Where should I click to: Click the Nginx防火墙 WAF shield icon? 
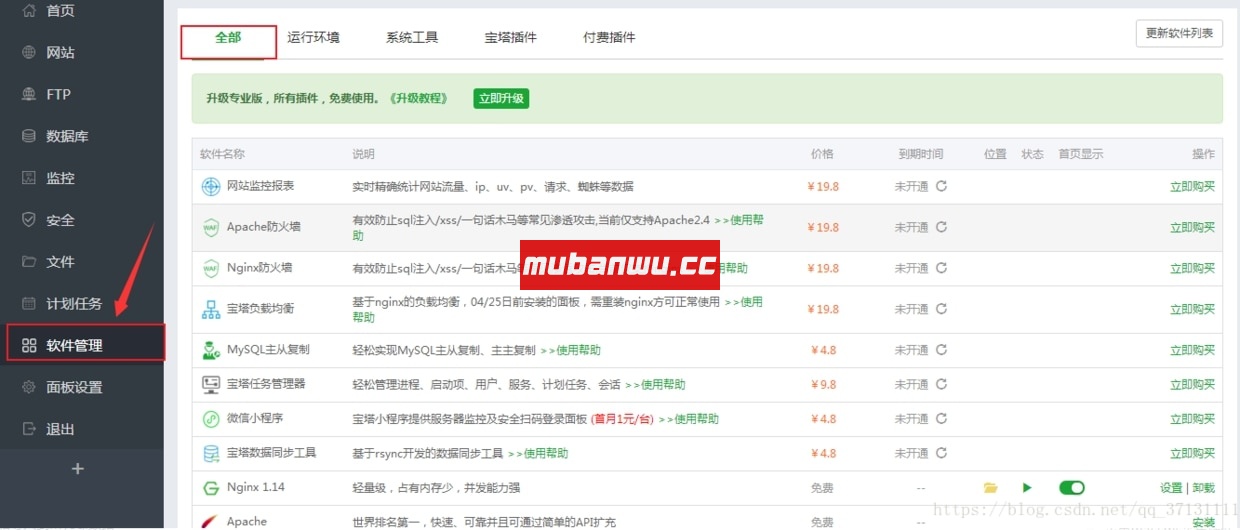[x=211, y=268]
